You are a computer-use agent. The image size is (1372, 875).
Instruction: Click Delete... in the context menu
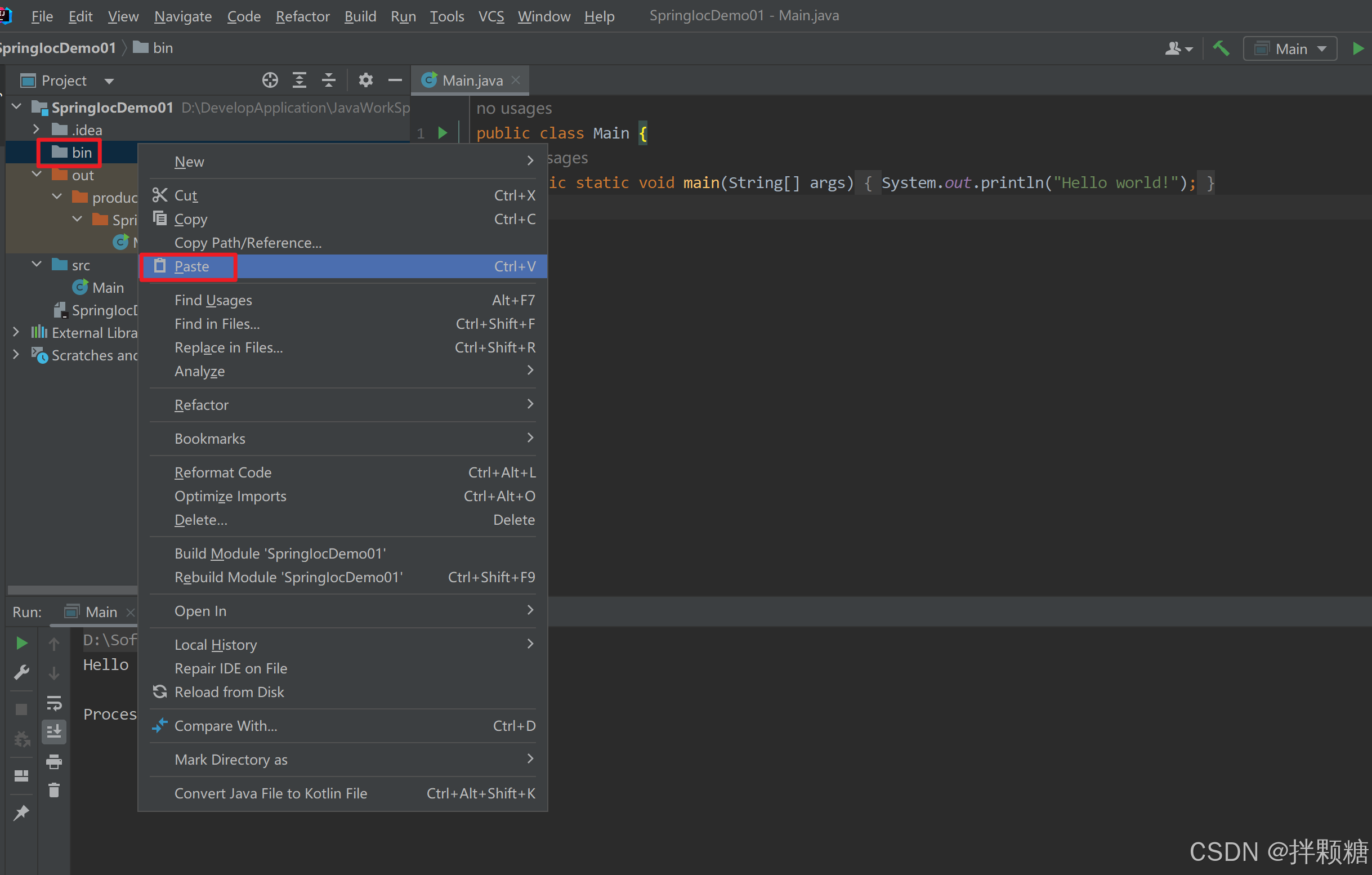(x=200, y=520)
